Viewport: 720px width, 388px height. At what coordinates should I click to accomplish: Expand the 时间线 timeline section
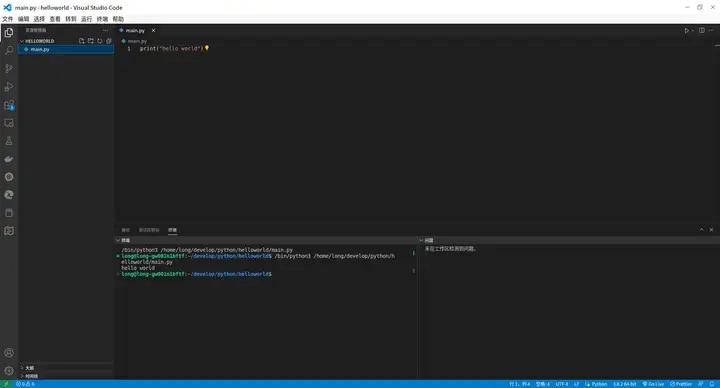(66, 376)
